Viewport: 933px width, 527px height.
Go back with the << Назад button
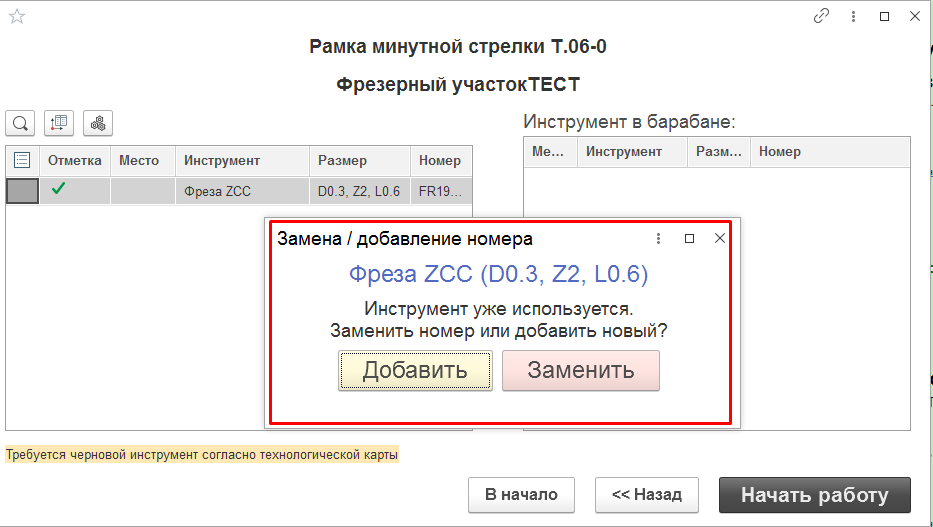[x=646, y=495]
